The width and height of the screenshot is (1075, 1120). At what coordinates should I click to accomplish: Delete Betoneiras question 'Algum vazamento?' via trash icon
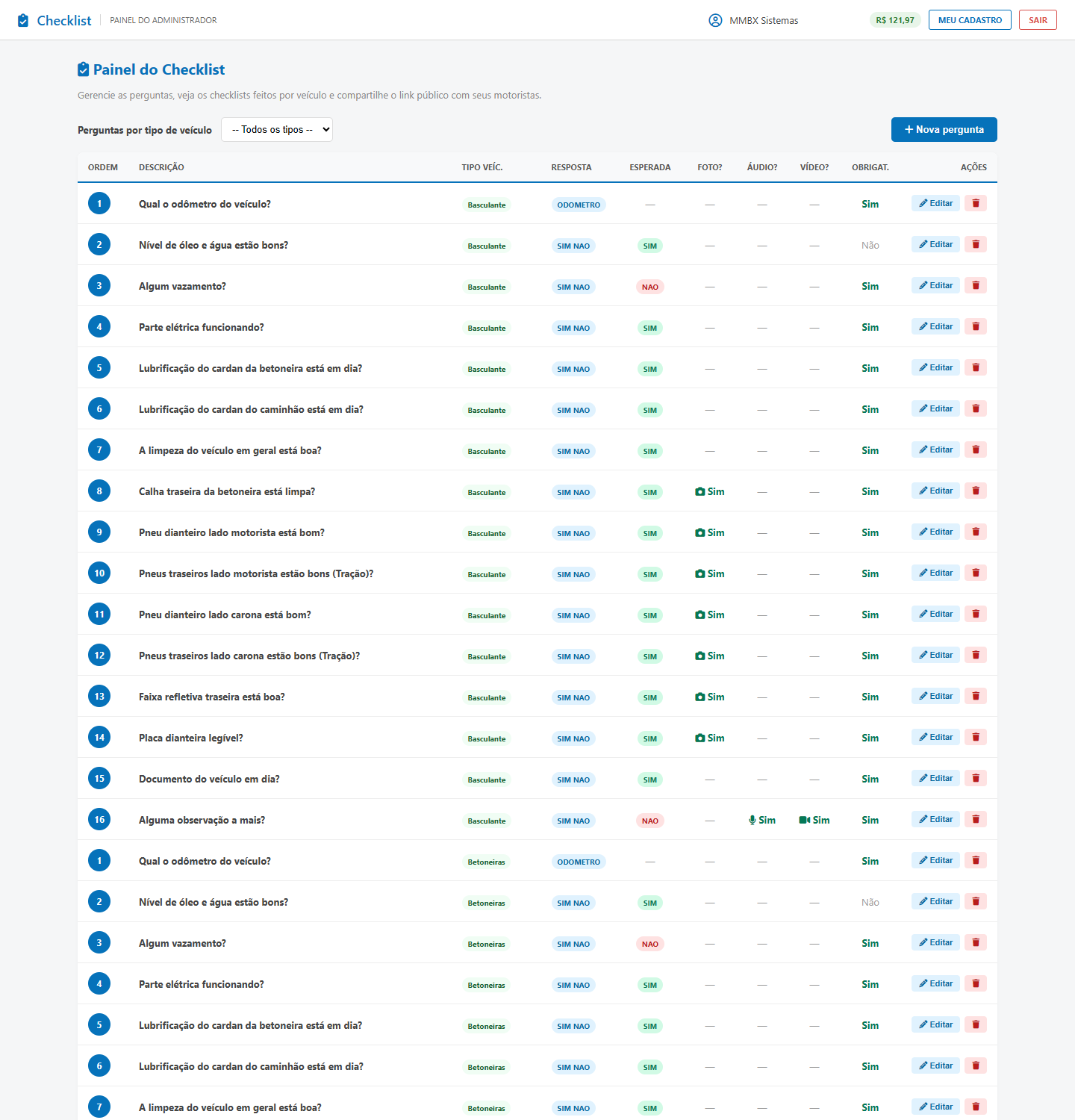(976, 942)
